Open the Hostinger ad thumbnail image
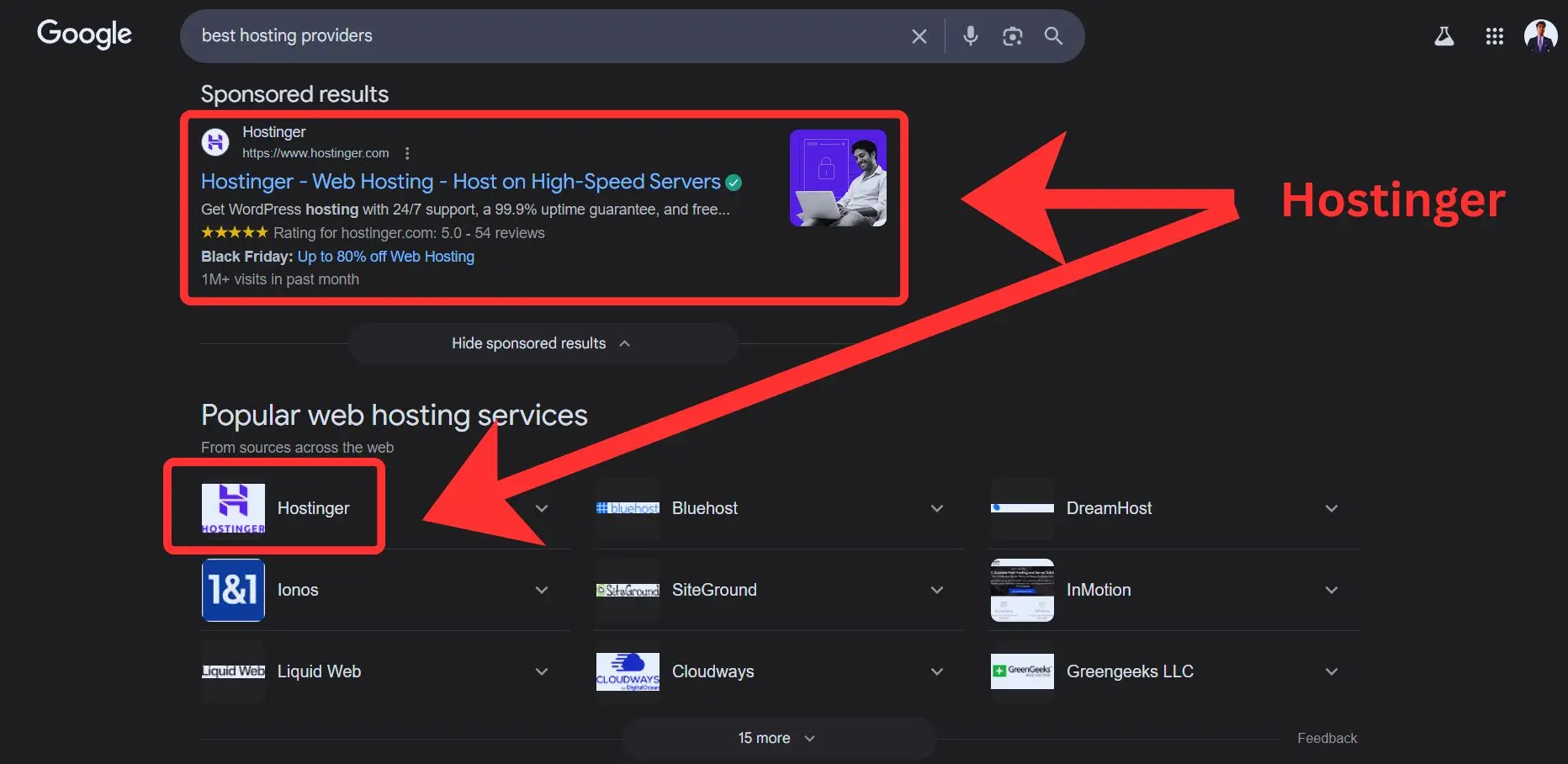1568x764 pixels. click(838, 178)
